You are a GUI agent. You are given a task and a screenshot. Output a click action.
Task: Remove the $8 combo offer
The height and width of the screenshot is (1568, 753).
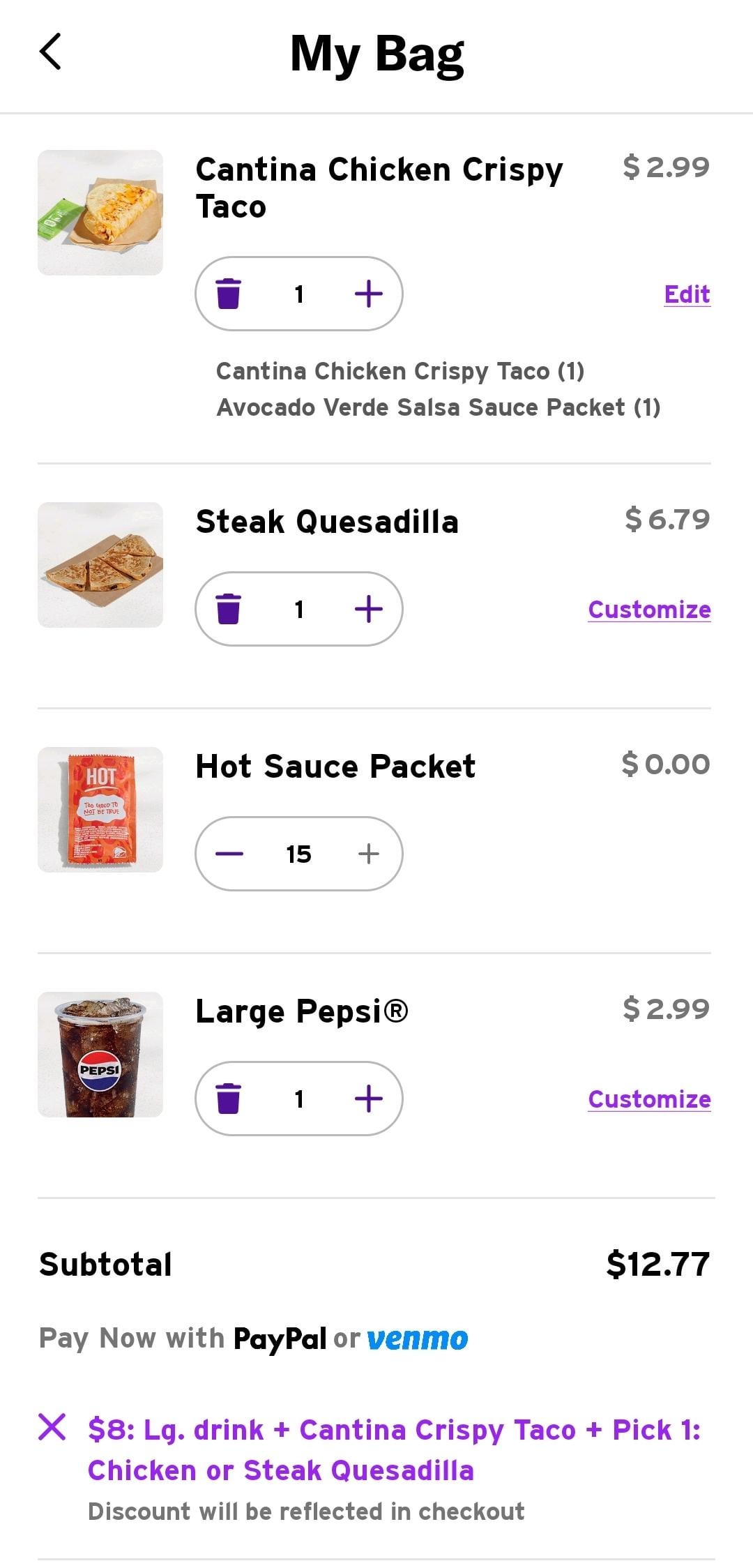(52, 1427)
